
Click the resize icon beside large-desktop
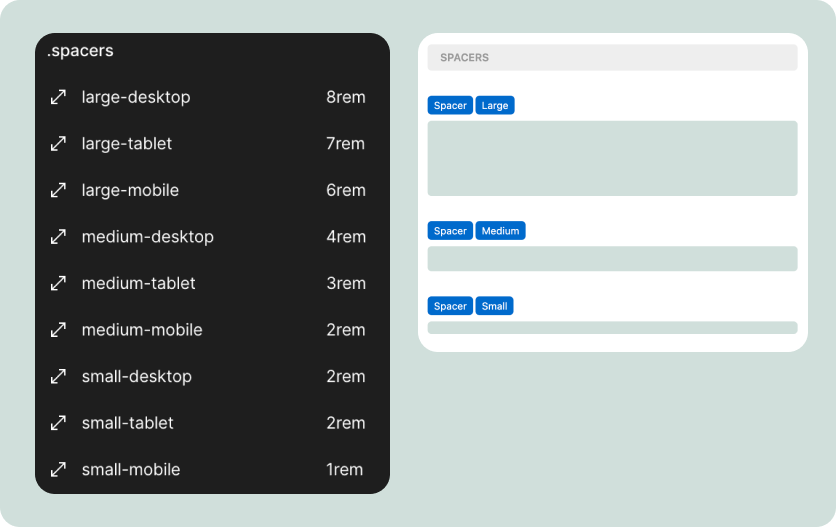[x=58, y=97]
